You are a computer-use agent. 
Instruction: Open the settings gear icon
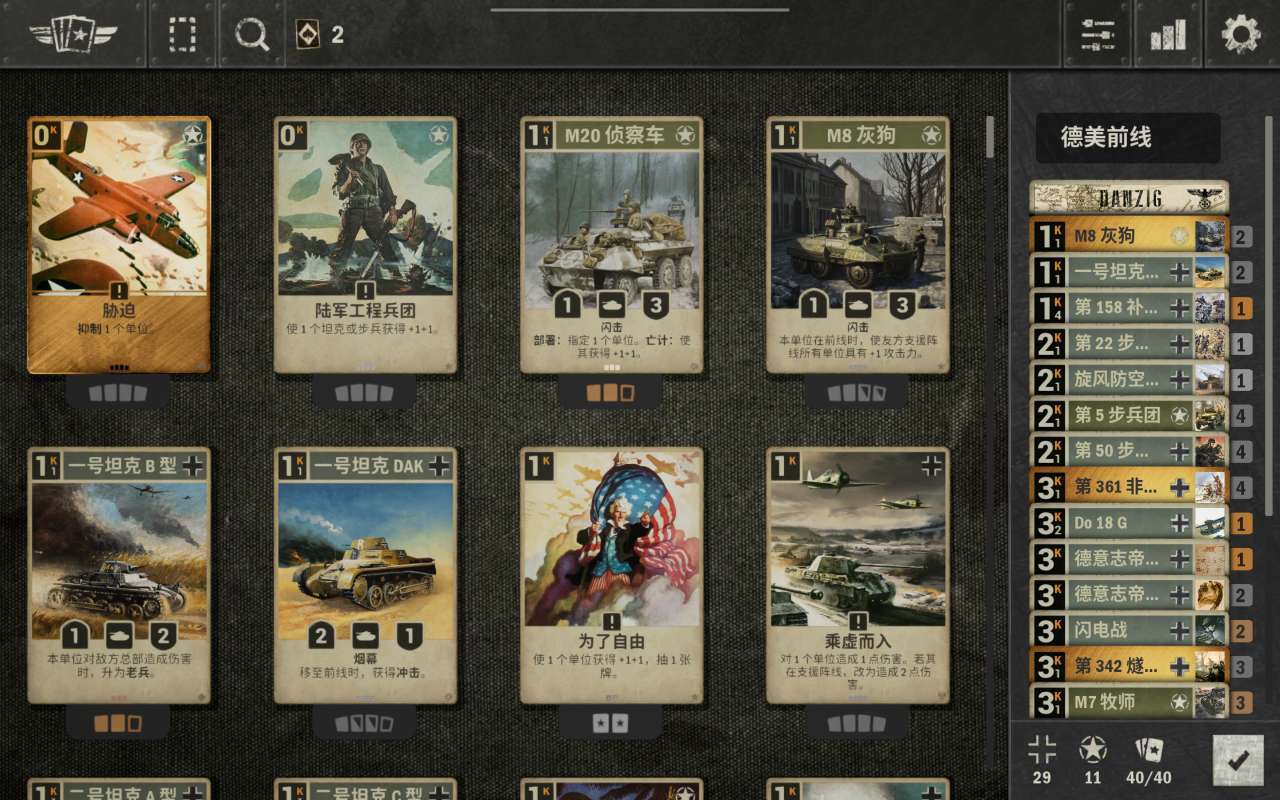[x=1241, y=34]
